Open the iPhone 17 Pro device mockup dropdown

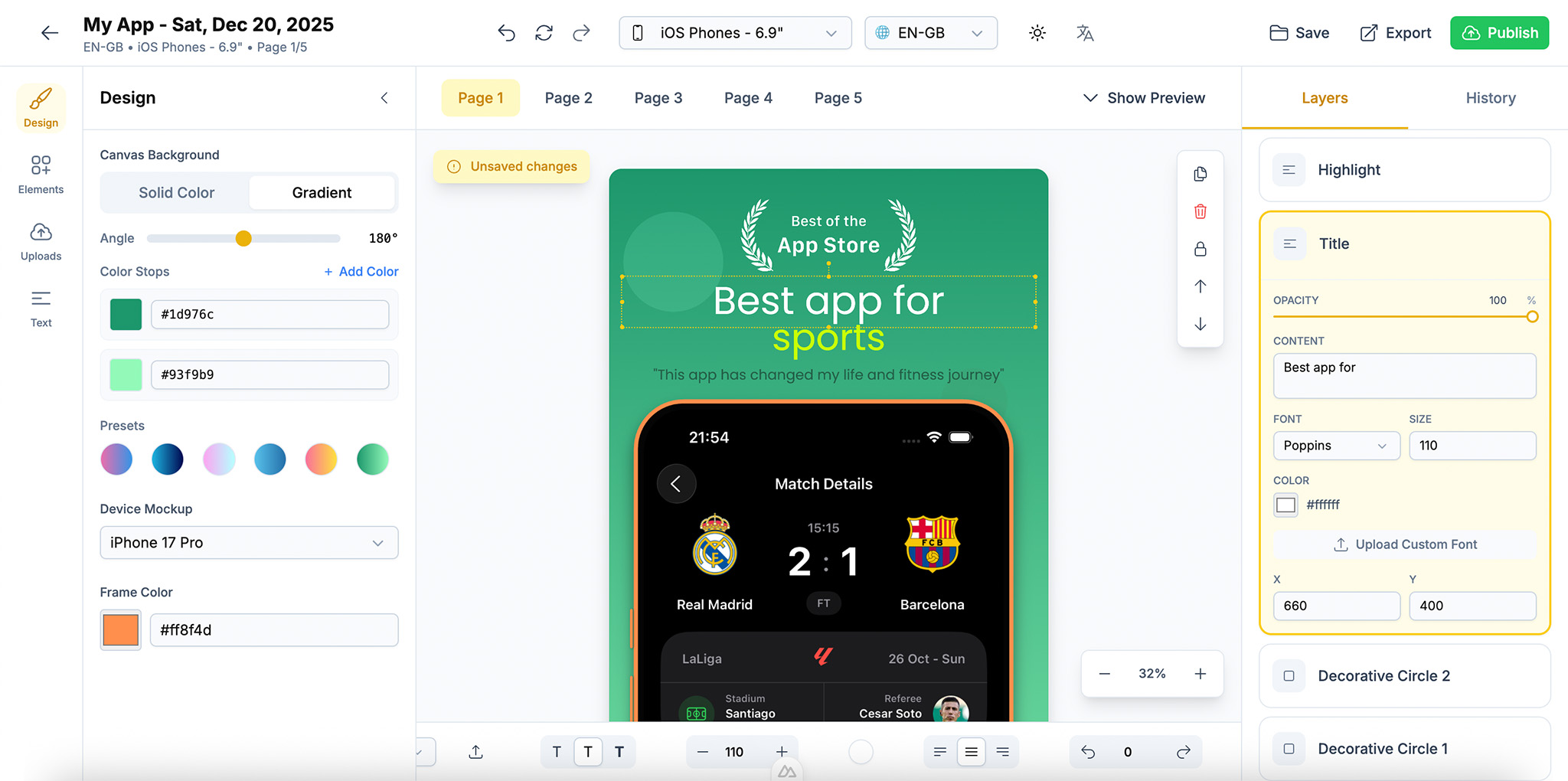[x=249, y=543]
